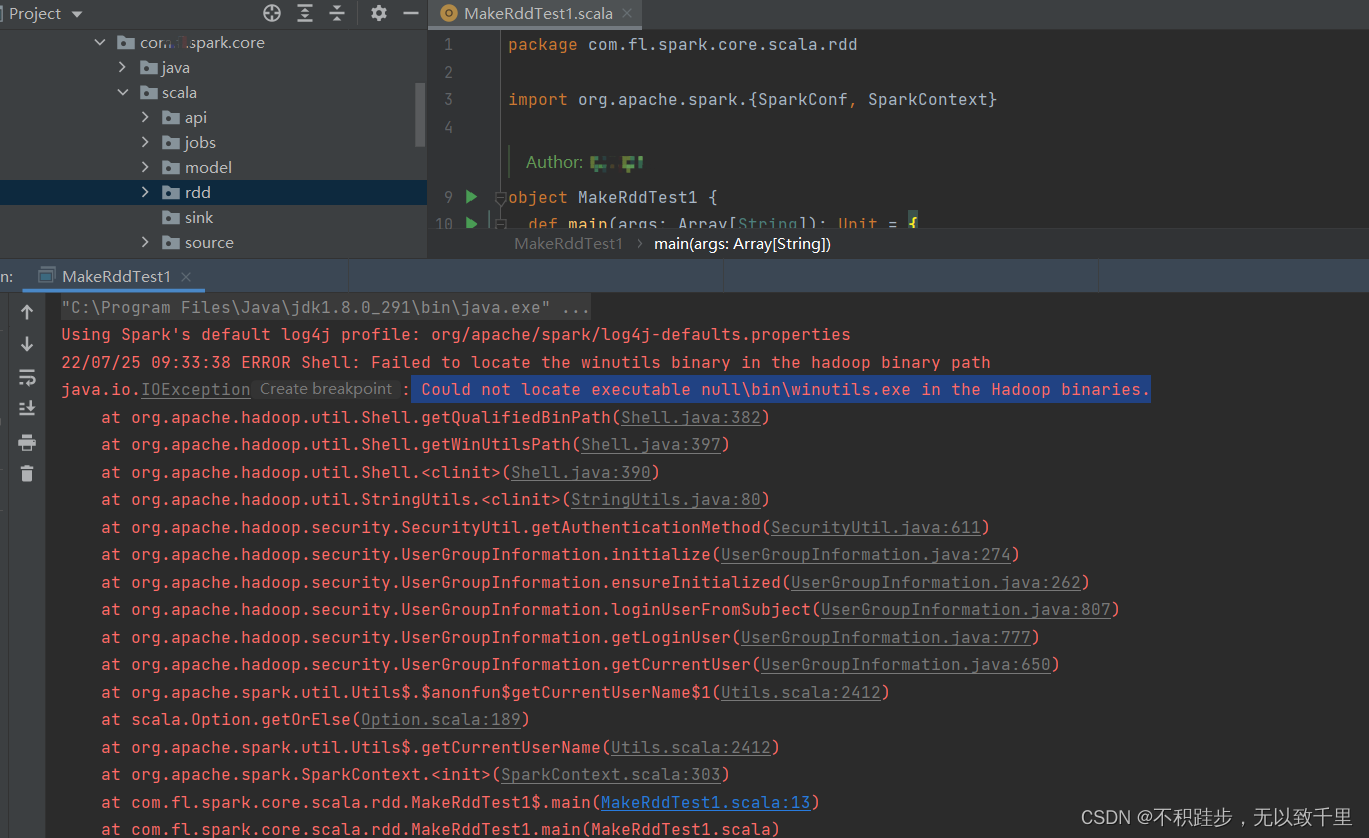Open the UserGroupInformation.java:274 link
This screenshot has width=1369, height=838.
coord(866,555)
